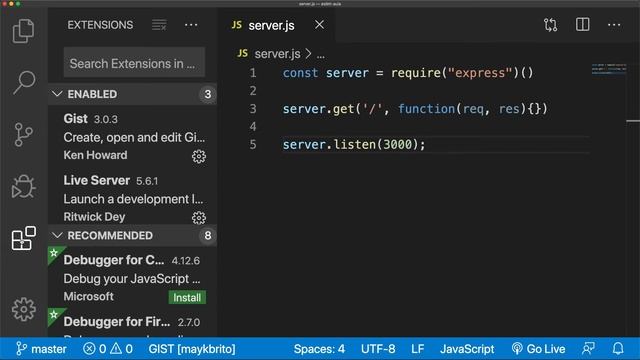640x360 pixels.
Task: Open the Search view in activity bar
Action: point(23,82)
